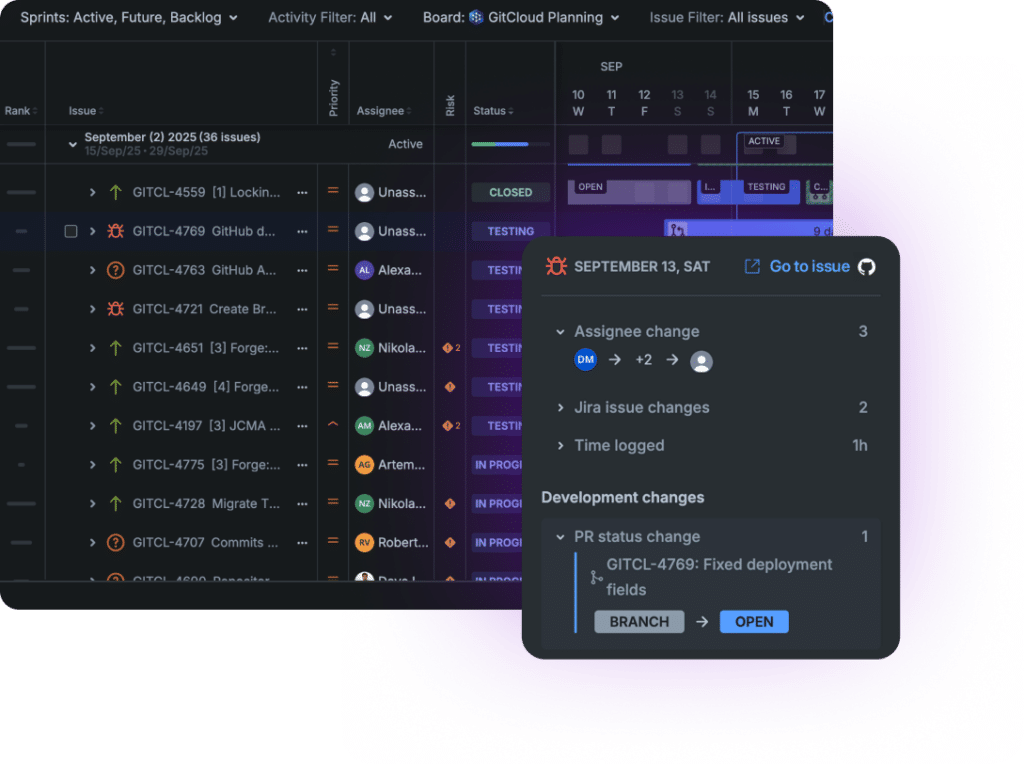The image size is (1024, 764).
Task: Open the Issue Filter dropdown
Action: (727, 18)
